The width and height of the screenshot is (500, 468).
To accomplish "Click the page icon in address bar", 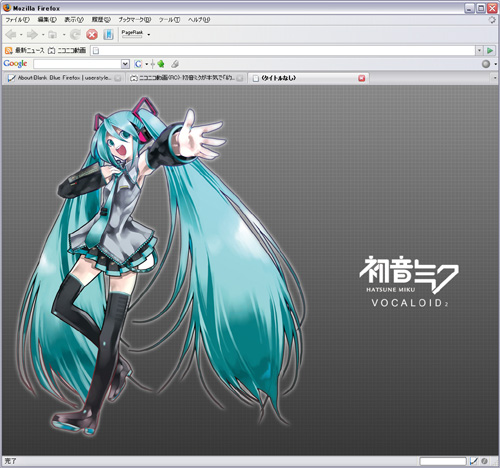I will point(96,51).
